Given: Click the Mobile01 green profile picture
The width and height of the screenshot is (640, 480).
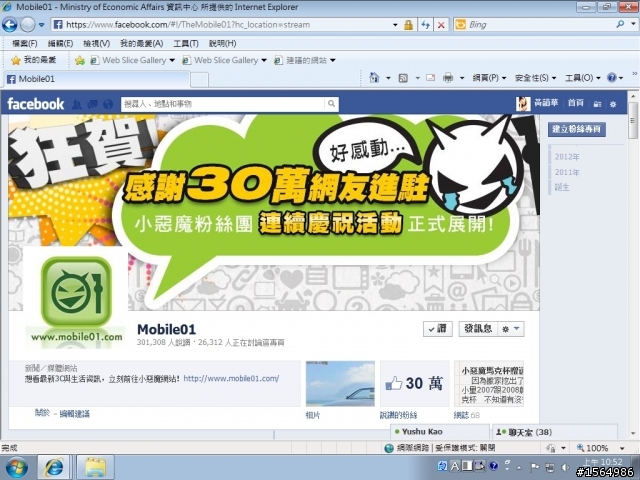Looking at the screenshot, I should pos(76,298).
